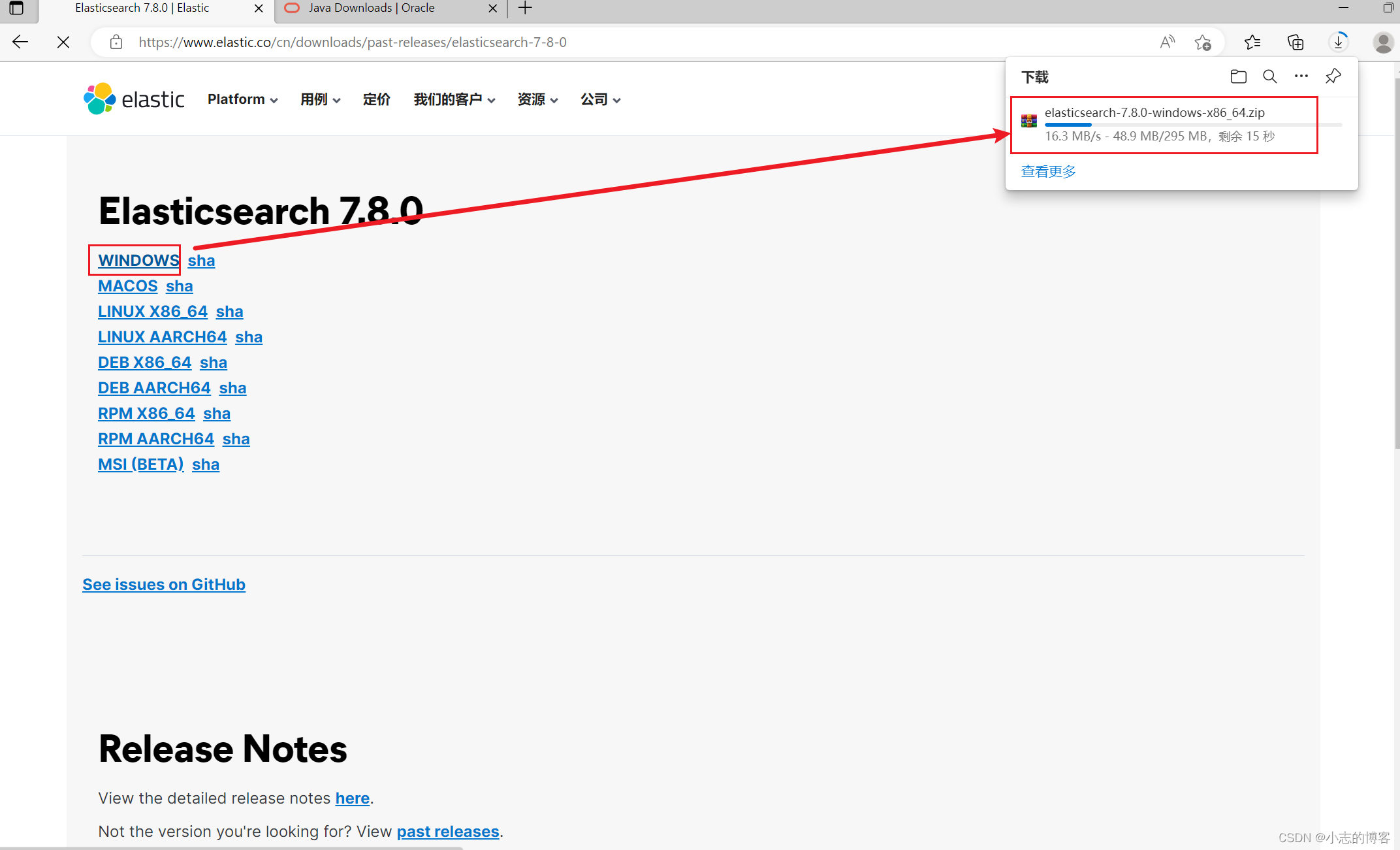Go back using the browser back arrow
Viewport: 1400px width, 850px height.
tap(20, 42)
